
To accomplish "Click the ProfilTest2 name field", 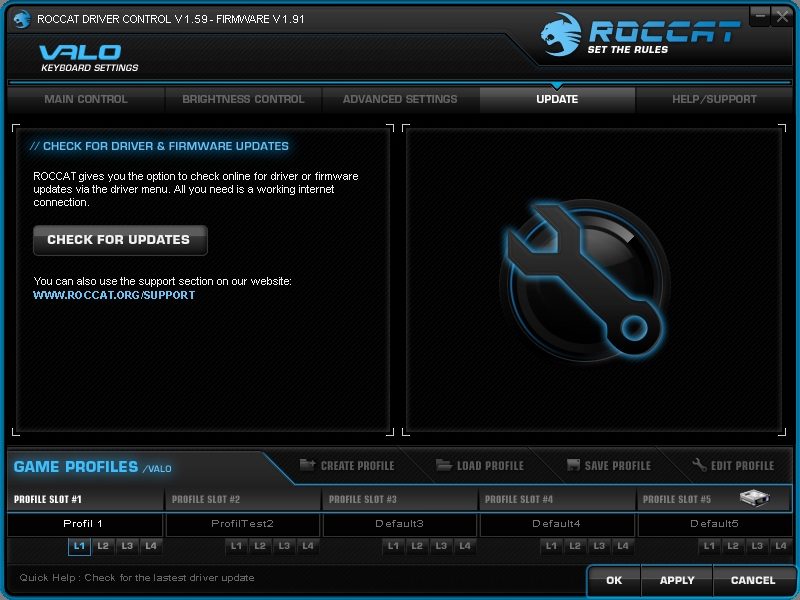I will tap(243, 524).
